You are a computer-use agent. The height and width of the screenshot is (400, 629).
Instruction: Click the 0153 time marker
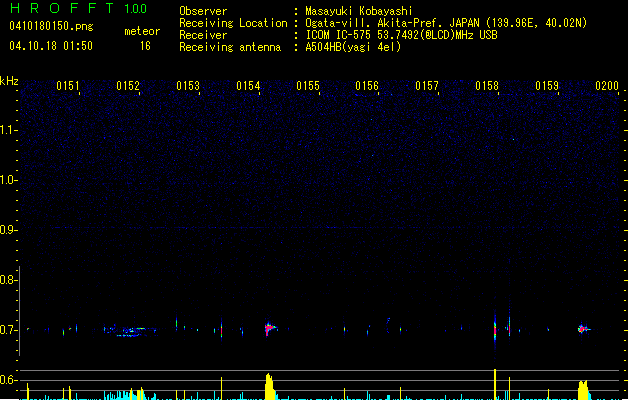[188, 86]
